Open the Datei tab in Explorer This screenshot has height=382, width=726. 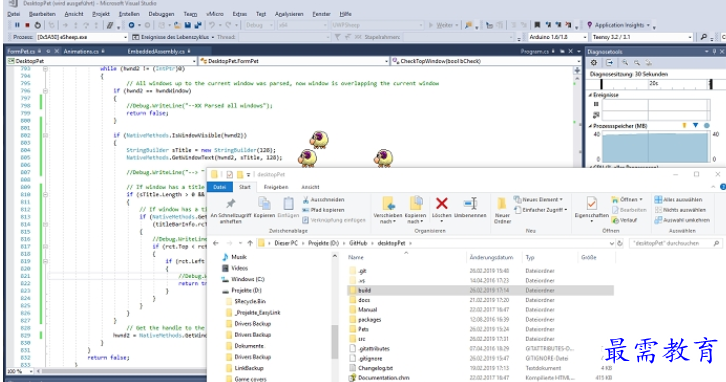click(x=219, y=187)
